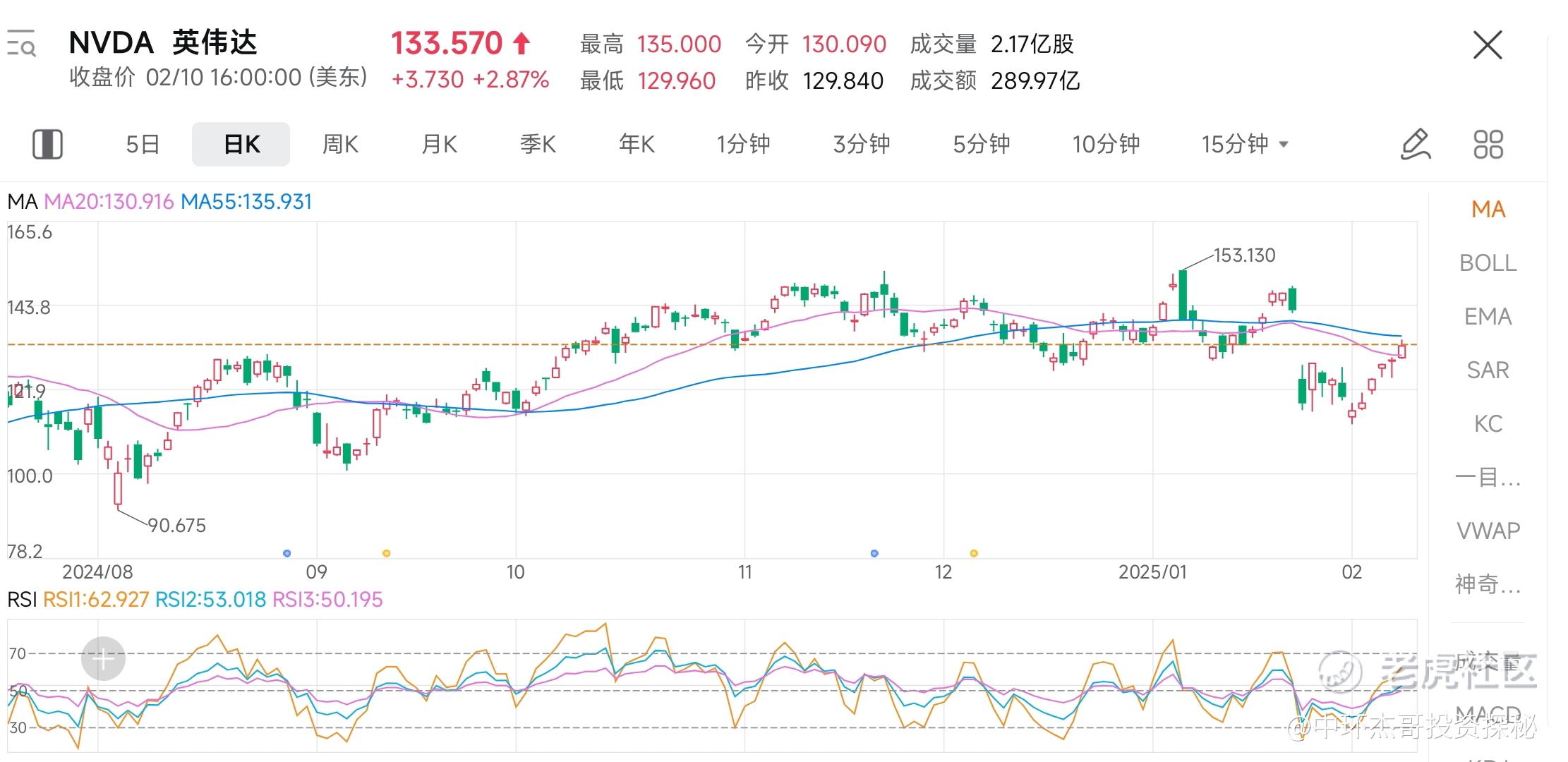The width and height of the screenshot is (1568, 762).
Task: Enable the EMA indicator overlay
Action: click(1488, 316)
